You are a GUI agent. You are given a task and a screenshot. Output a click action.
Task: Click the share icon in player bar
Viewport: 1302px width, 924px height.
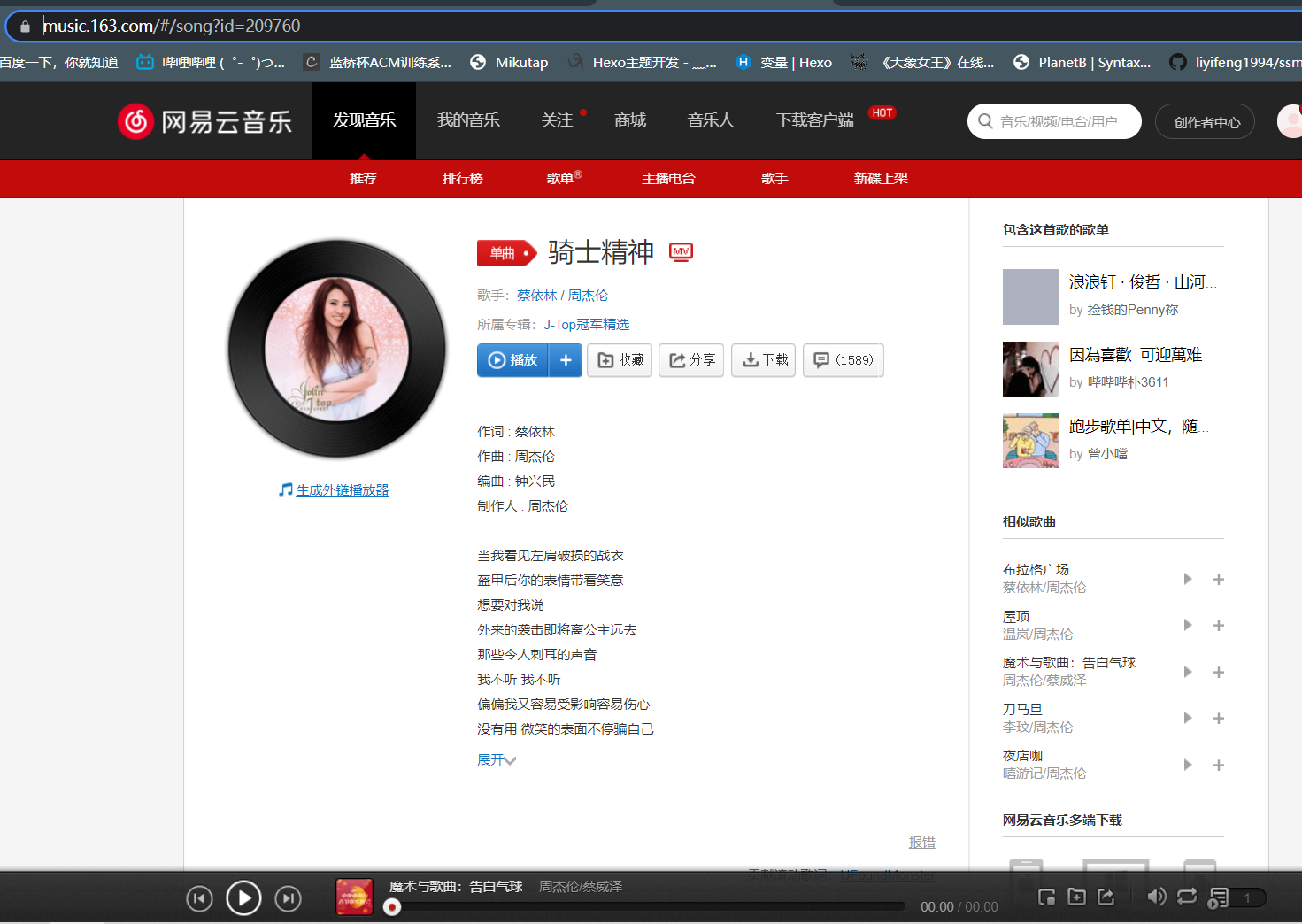(1106, 897)
